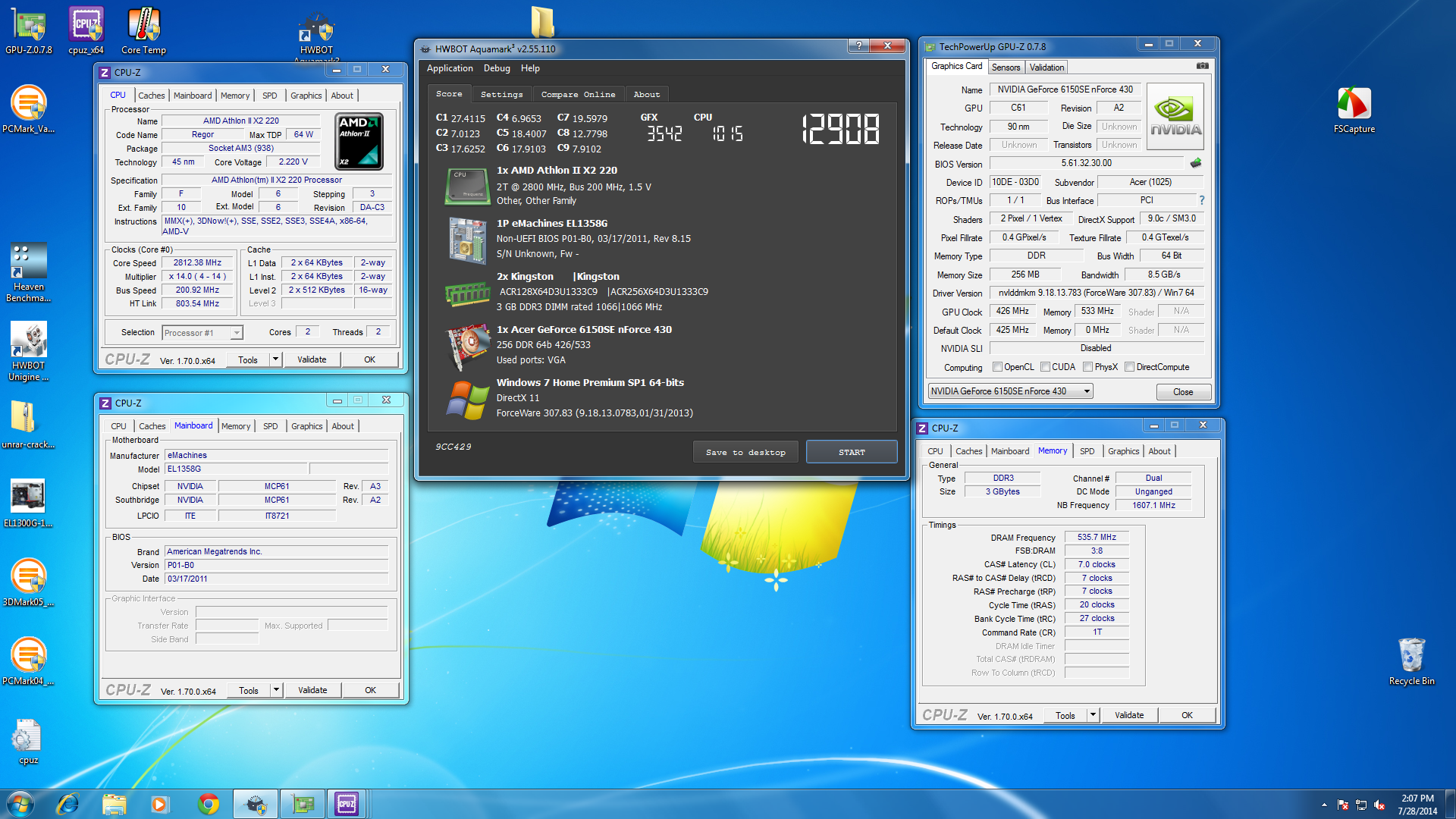Click Show desktop strip at taskbar end
The width and height of the screenshot is (1456, 819).
pos(1451,804)
